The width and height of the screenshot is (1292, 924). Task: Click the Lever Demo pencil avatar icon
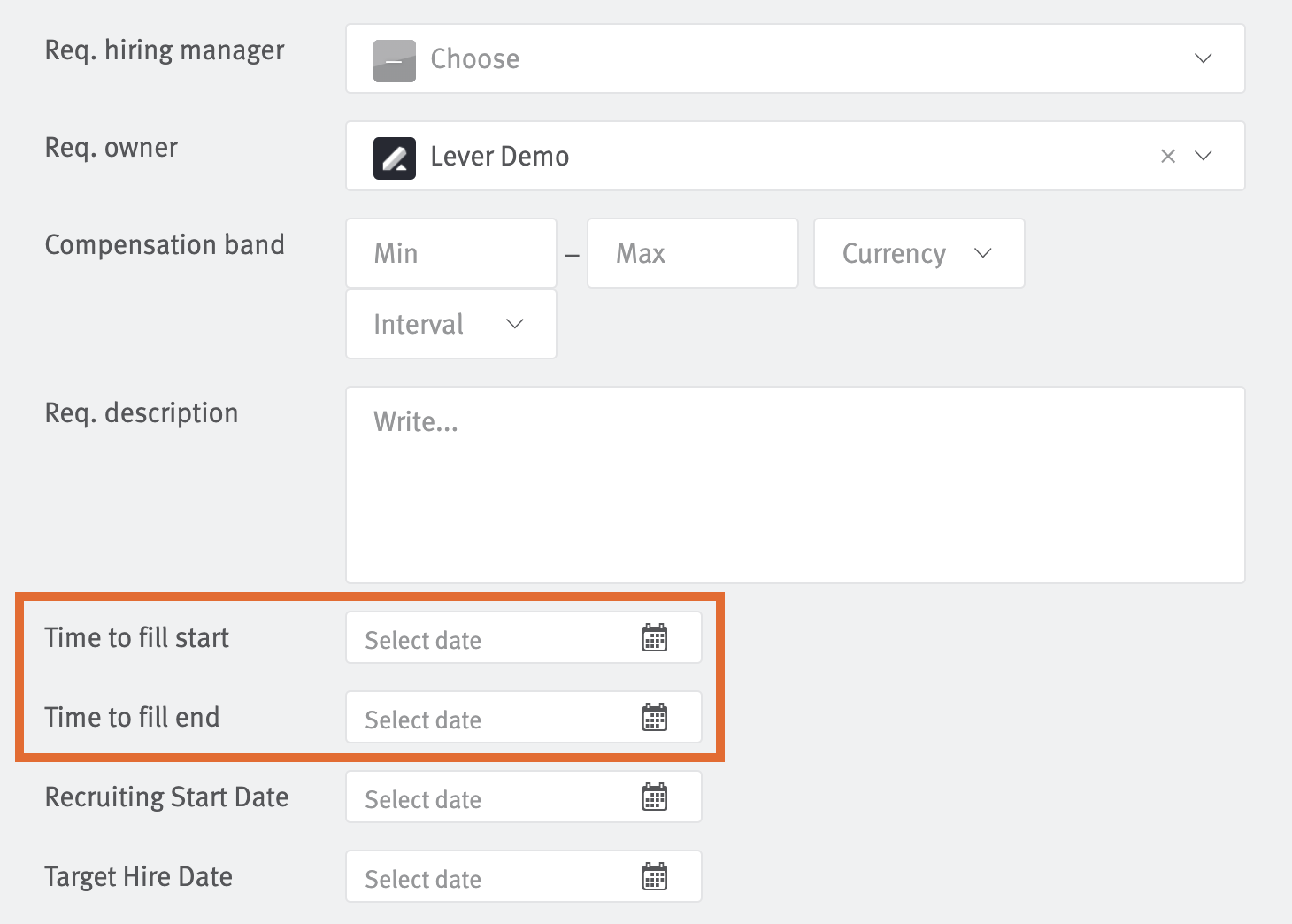coord(395,157)
